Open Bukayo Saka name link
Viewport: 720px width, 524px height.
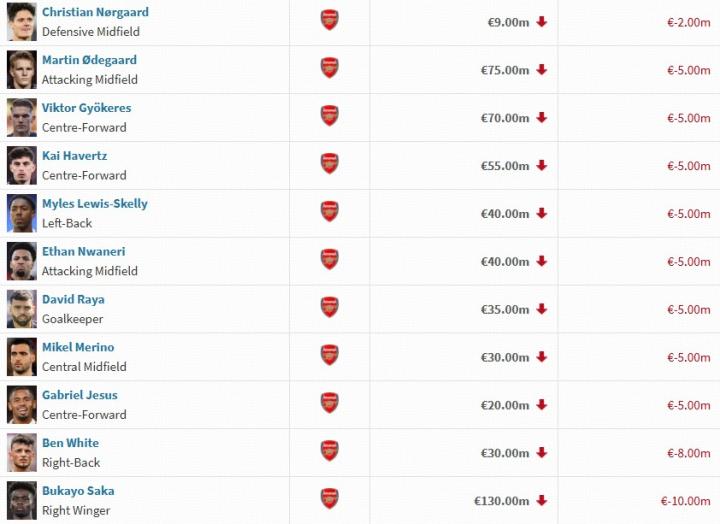78,491
